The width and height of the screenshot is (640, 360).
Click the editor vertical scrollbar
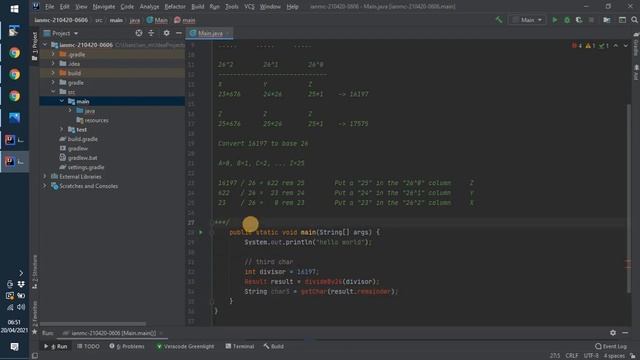click(x=629, y=198)
